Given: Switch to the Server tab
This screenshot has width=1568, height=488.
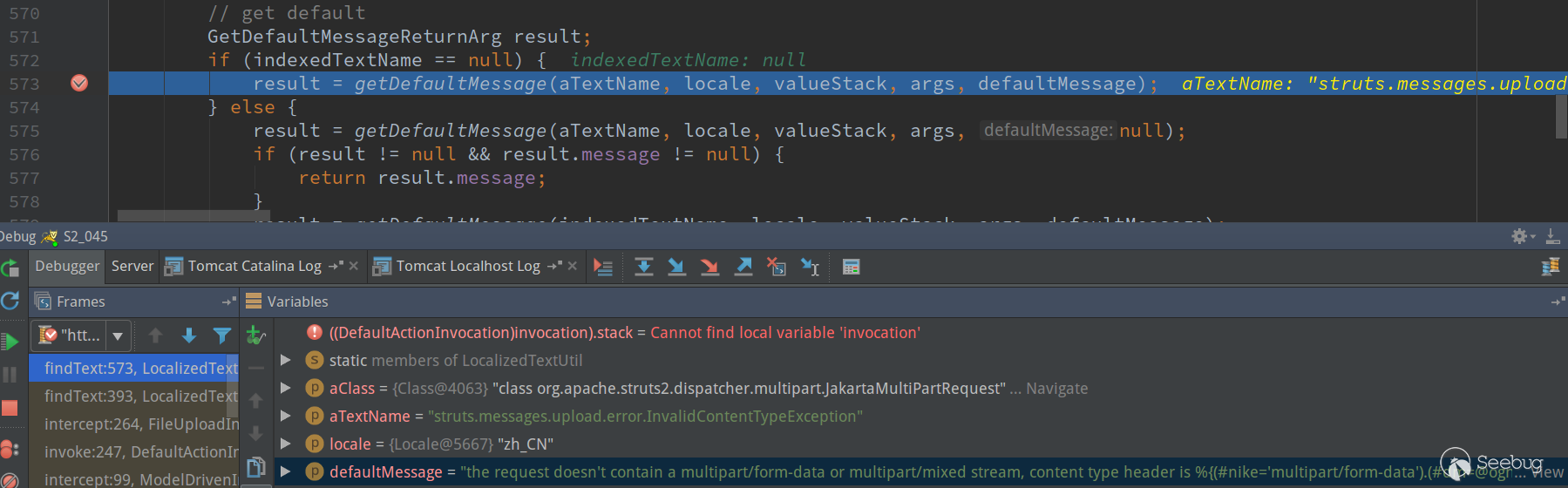Looking at the screenshot, I should point(132,267).
